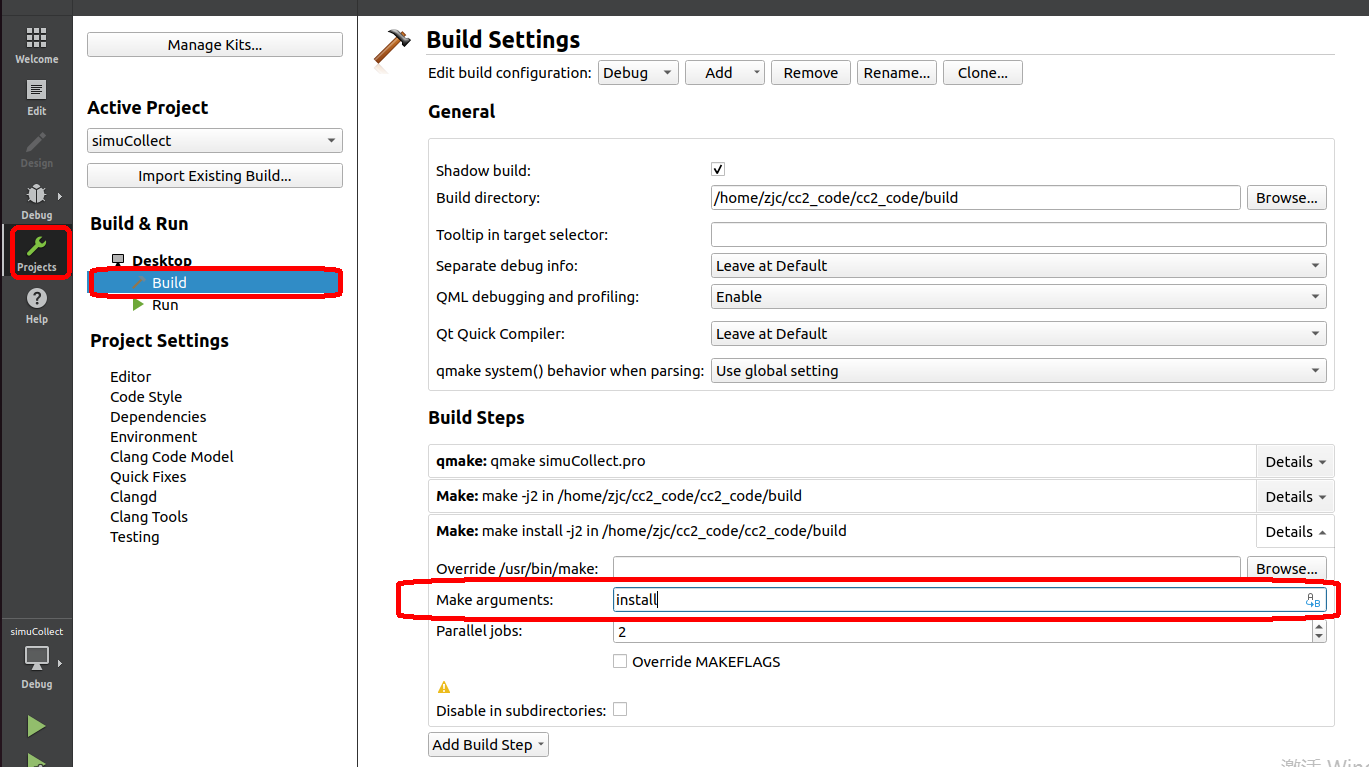Increase Parallel jobs with up arrow
The image size is (1369, 767).
1319,626
